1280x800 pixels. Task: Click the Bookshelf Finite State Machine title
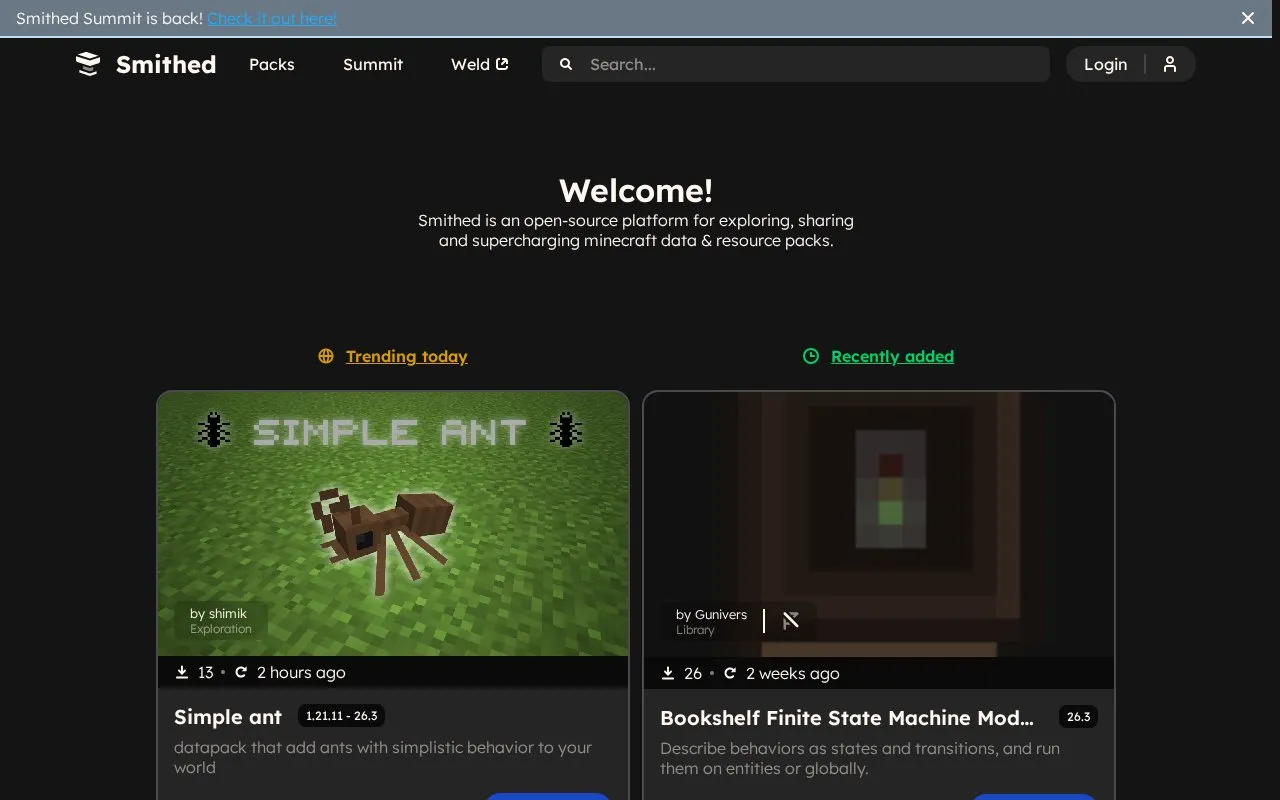847,718
